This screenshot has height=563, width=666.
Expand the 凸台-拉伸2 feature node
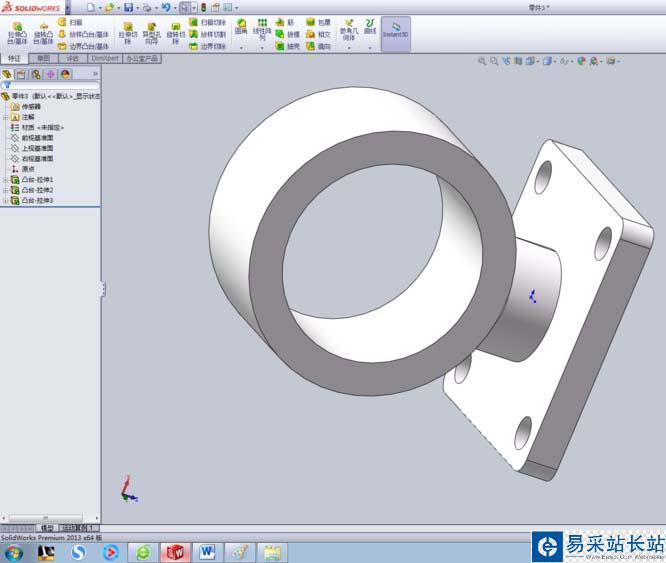coord(6,190)
